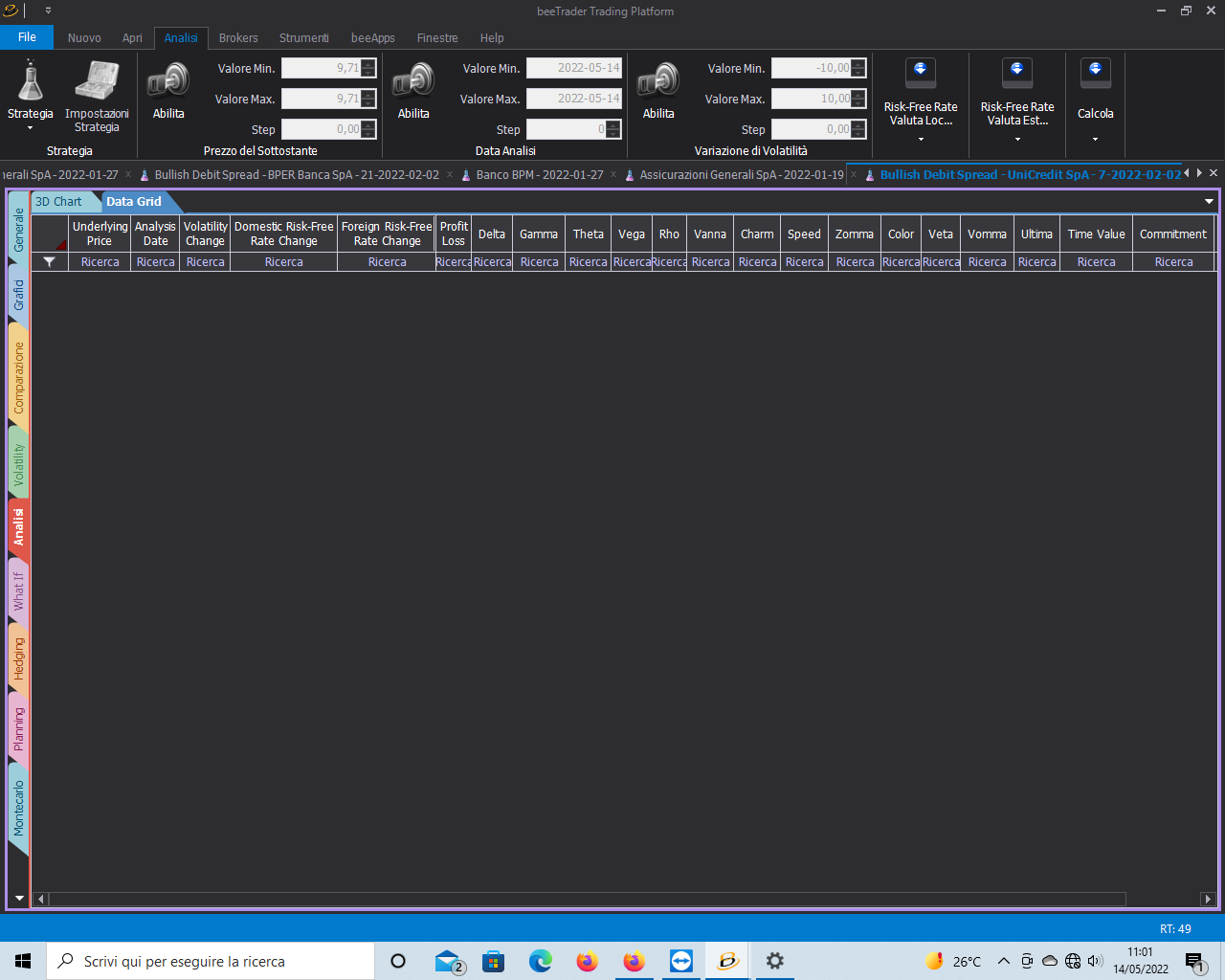Image resolution: width=1225 pixels, height=980 pixels.
Task: Open TeamViewer icon in the taskbar
Action: (x=681, y=961)
